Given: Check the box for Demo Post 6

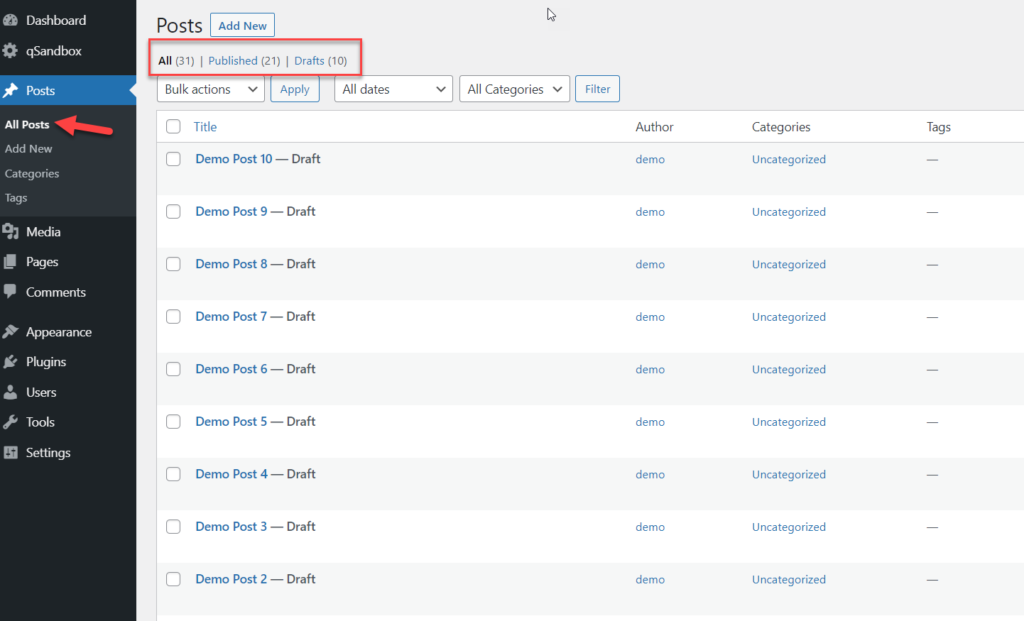Looking at the screenshot, I should coord(173,369).
